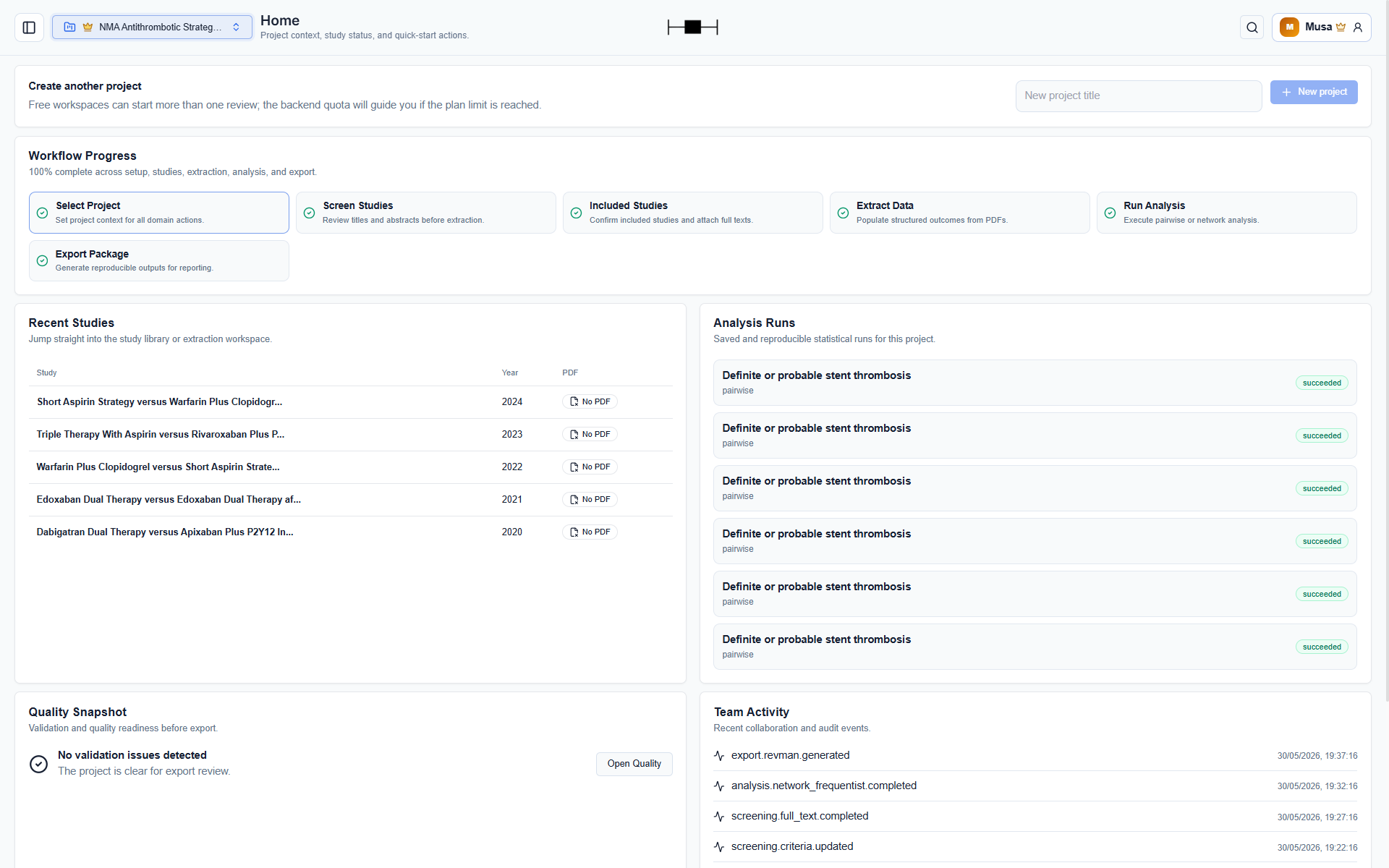Click activity icon beside screening.full_text.completed
The width and height of the screenshot is (1389, 868).
(x=719, y=817)
